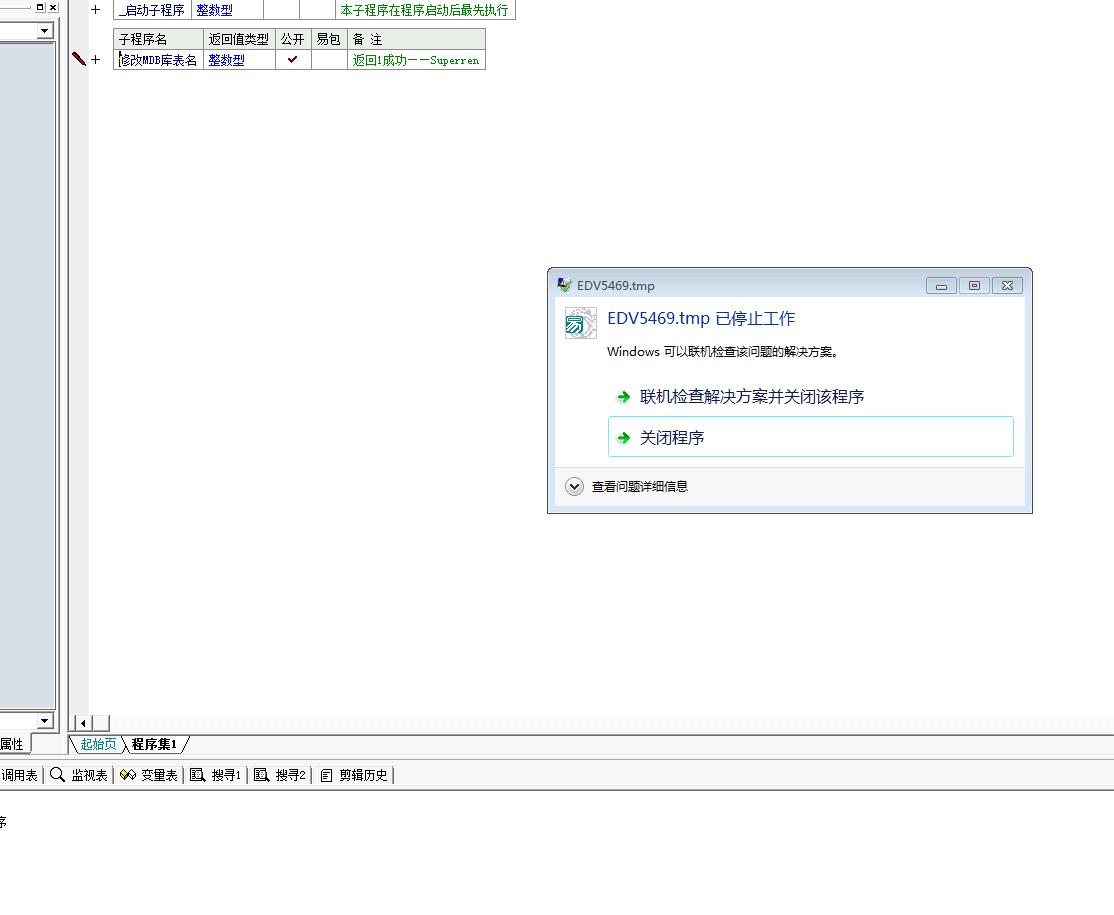Click the document icon of 剪辑历史

326,775
